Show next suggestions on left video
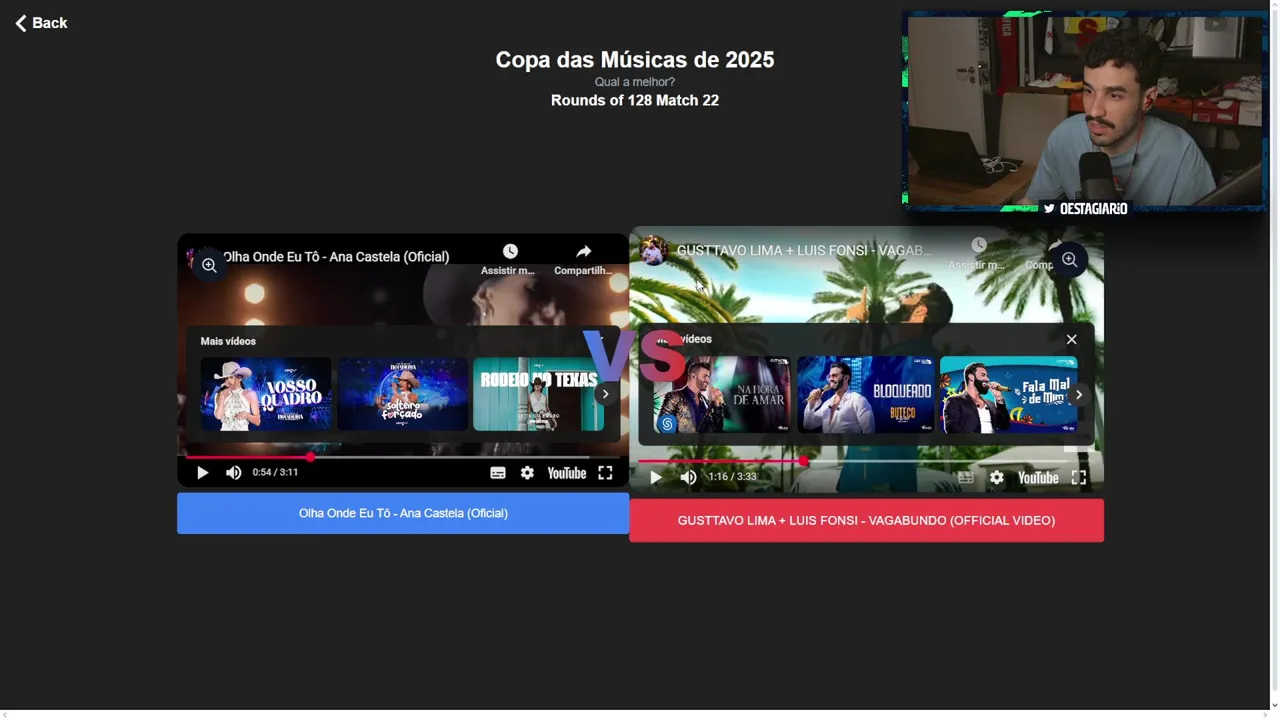This screenshot has height=720, width=1280. click(605, 394)
